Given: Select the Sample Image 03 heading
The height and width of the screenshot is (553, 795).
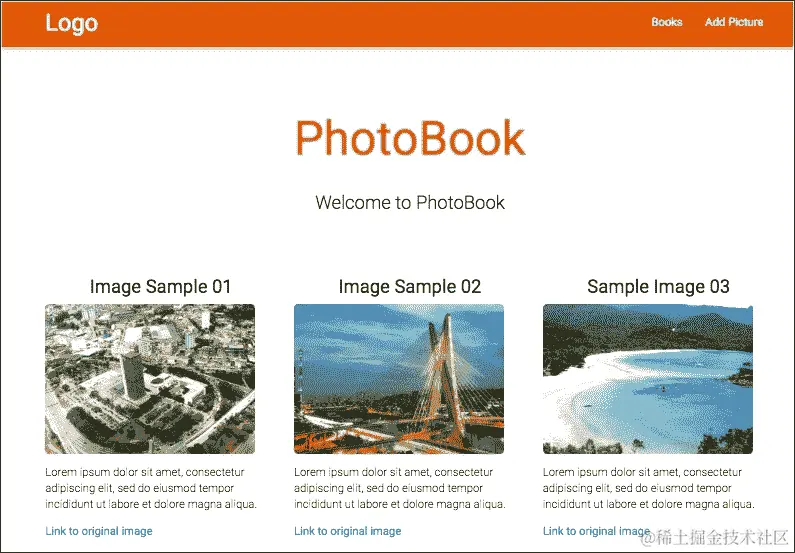Looking at the screenshot, I should (x=658, y=286).
